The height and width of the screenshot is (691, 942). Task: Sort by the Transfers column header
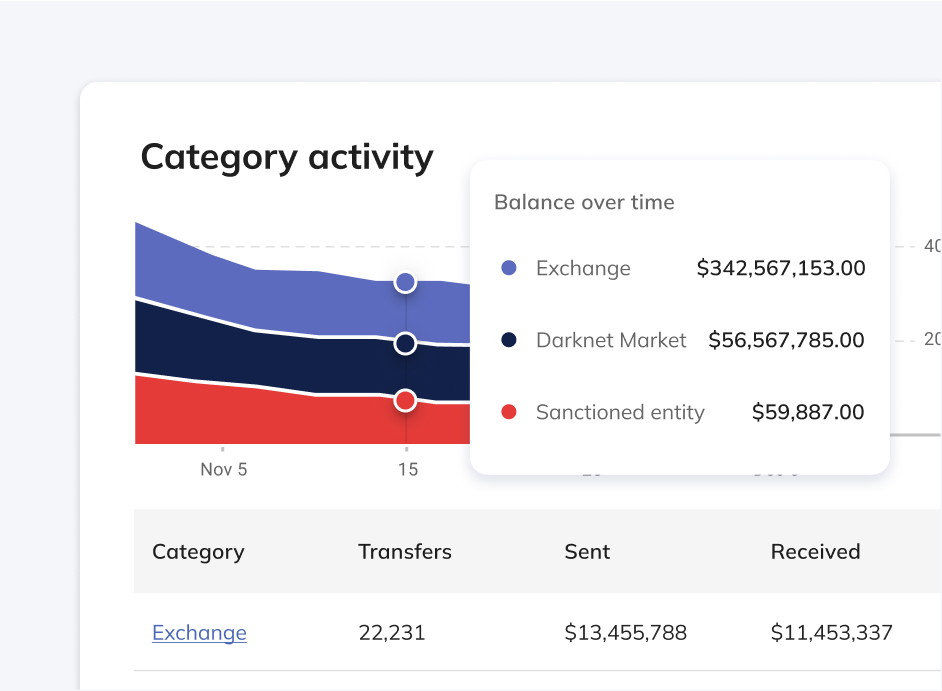(405, 552)
